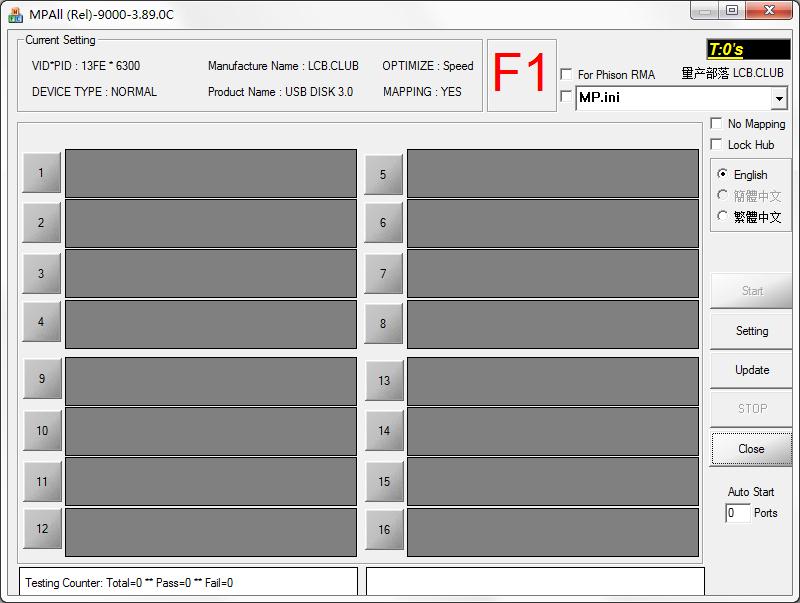Click the Testing Counter status text

129,583
